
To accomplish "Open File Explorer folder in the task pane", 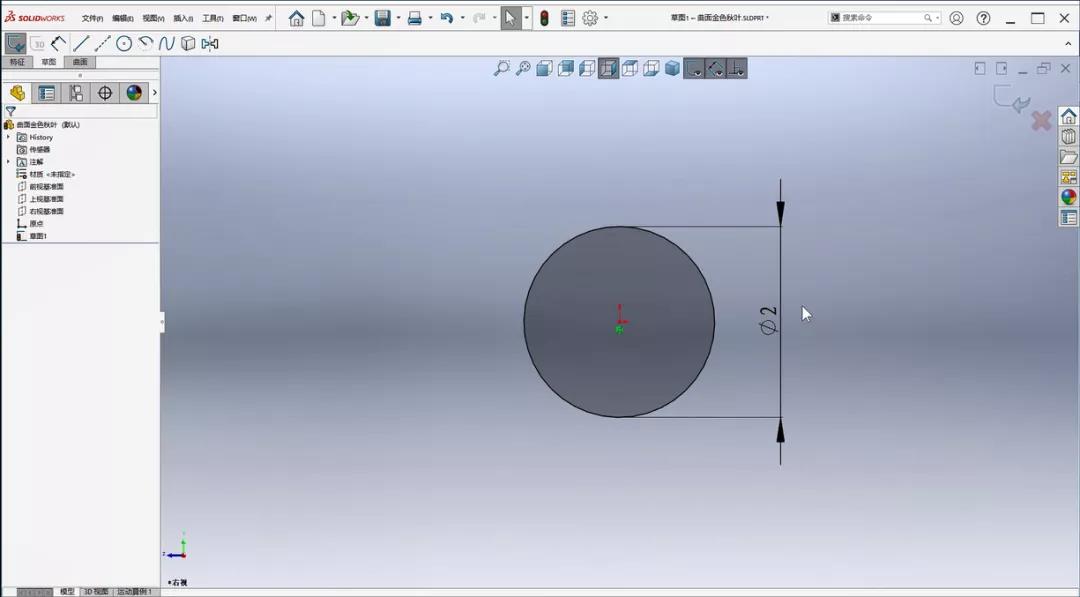I will (x=1068, y=157).
